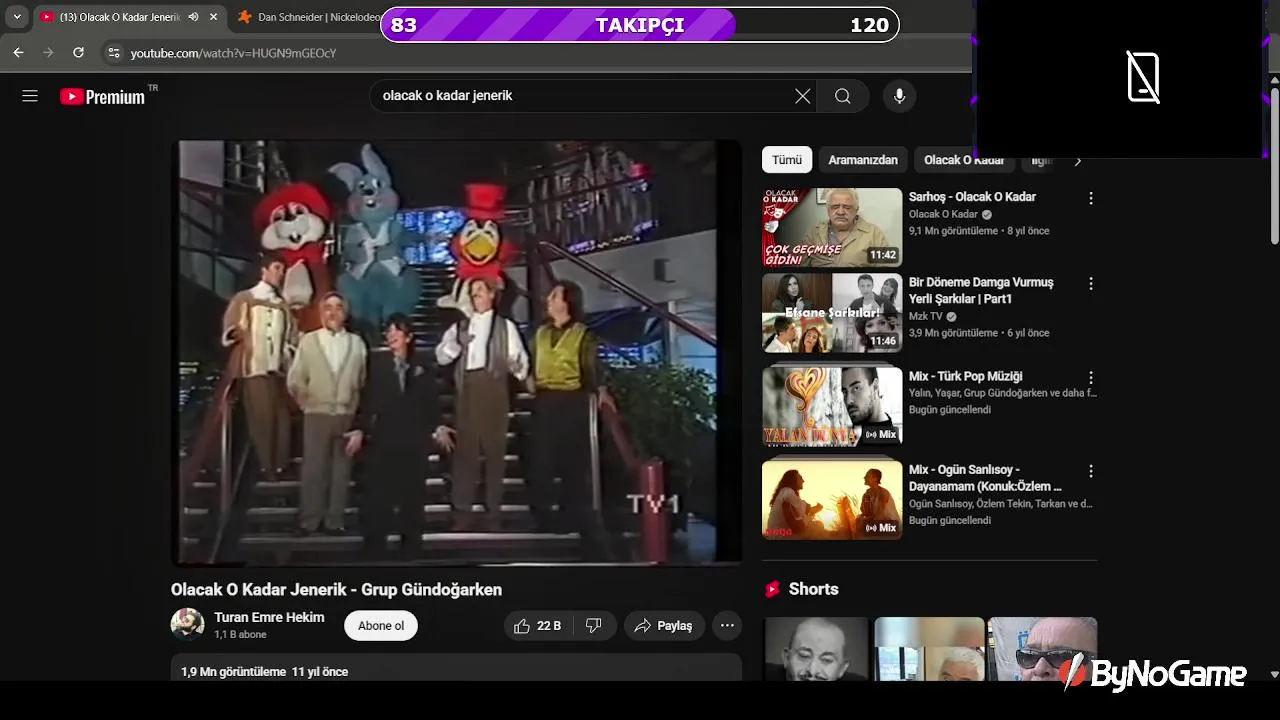Viewport: 1280px width, 720px height.
Task: Open options for Mix - Ogün Sanlısoy
Action: [x=1091, y=471]
